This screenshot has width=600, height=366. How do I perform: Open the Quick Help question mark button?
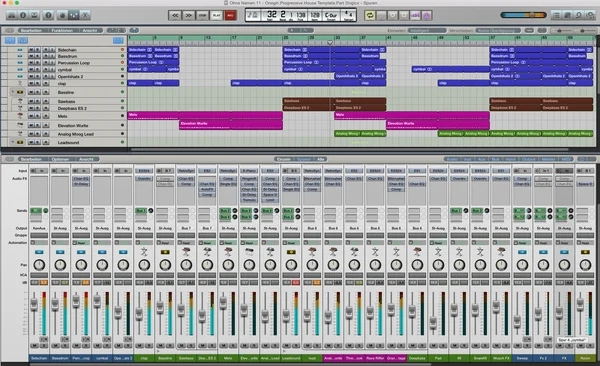(x=48, y=15)
